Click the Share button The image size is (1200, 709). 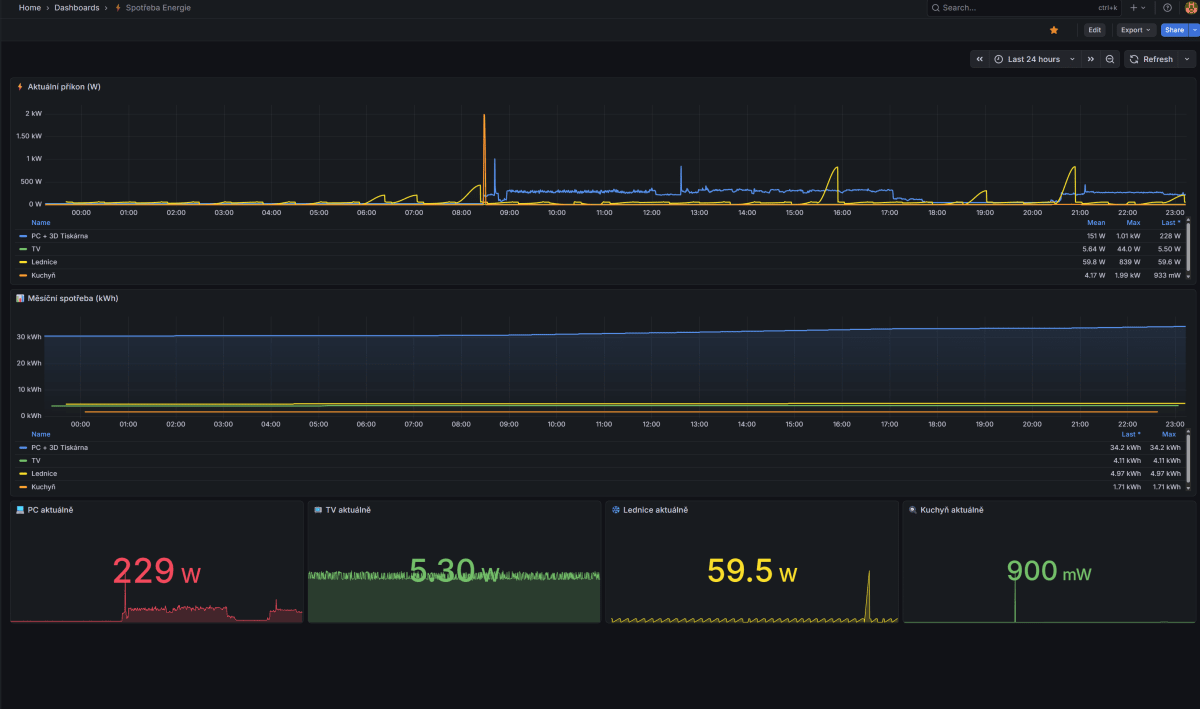(x=1174, y=30)
